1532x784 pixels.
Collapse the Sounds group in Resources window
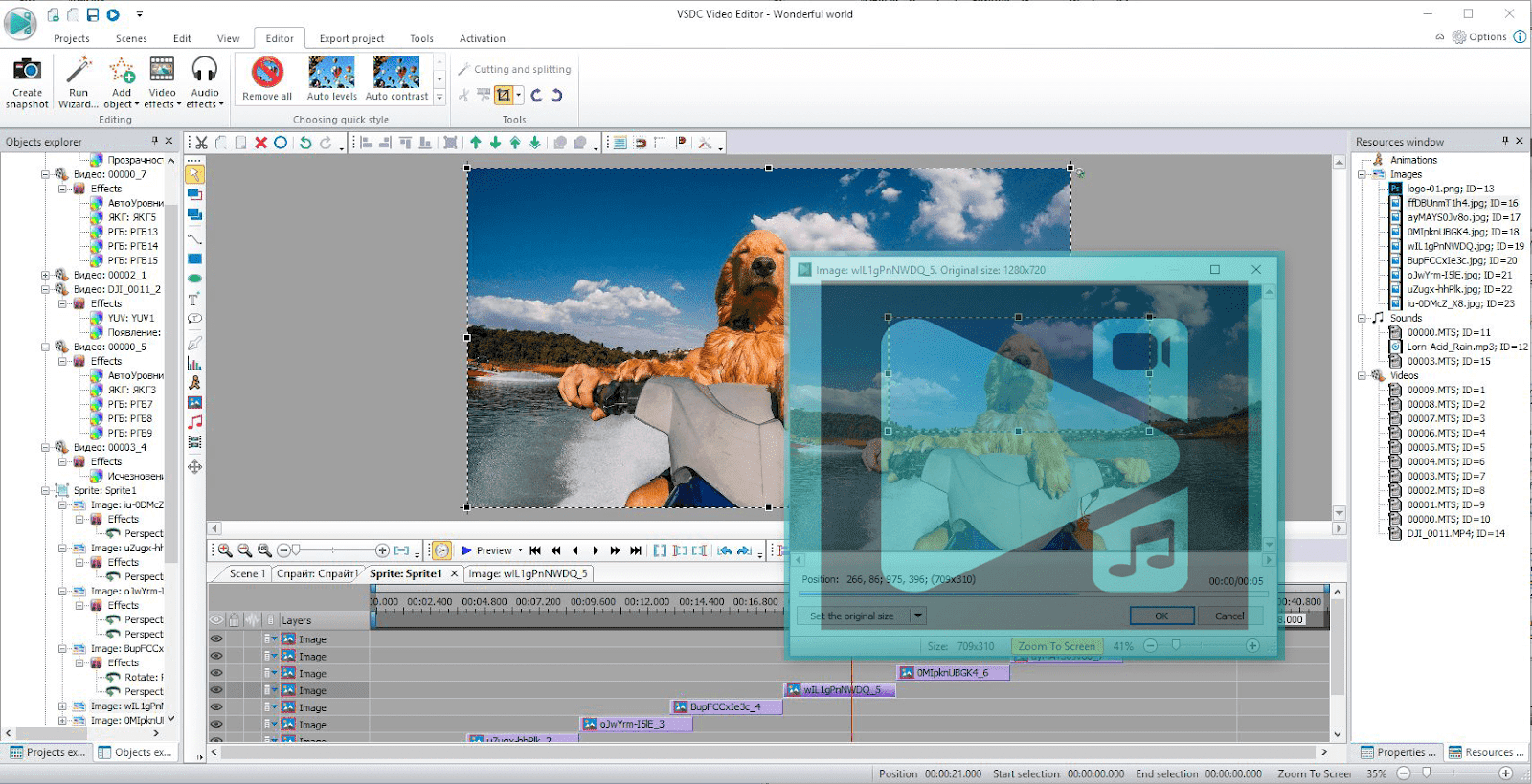point(1362,318)
